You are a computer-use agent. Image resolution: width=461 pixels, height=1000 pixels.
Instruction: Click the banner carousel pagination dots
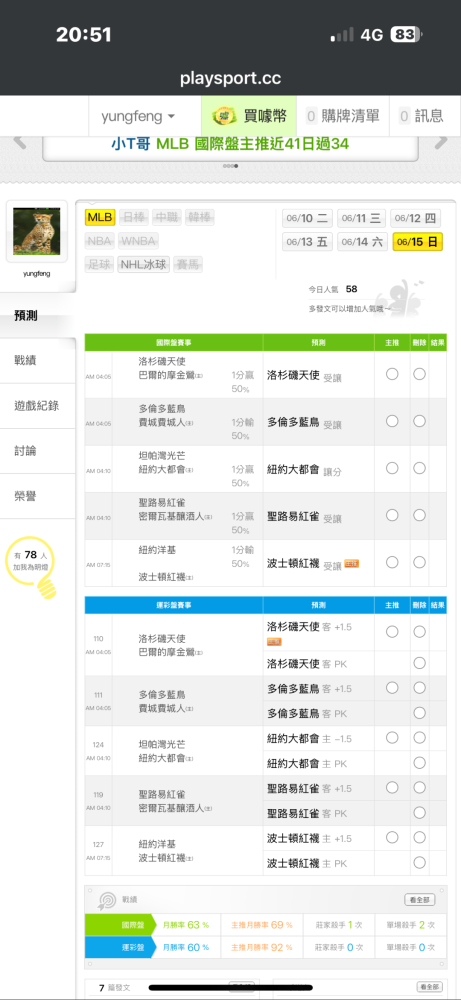230,166
